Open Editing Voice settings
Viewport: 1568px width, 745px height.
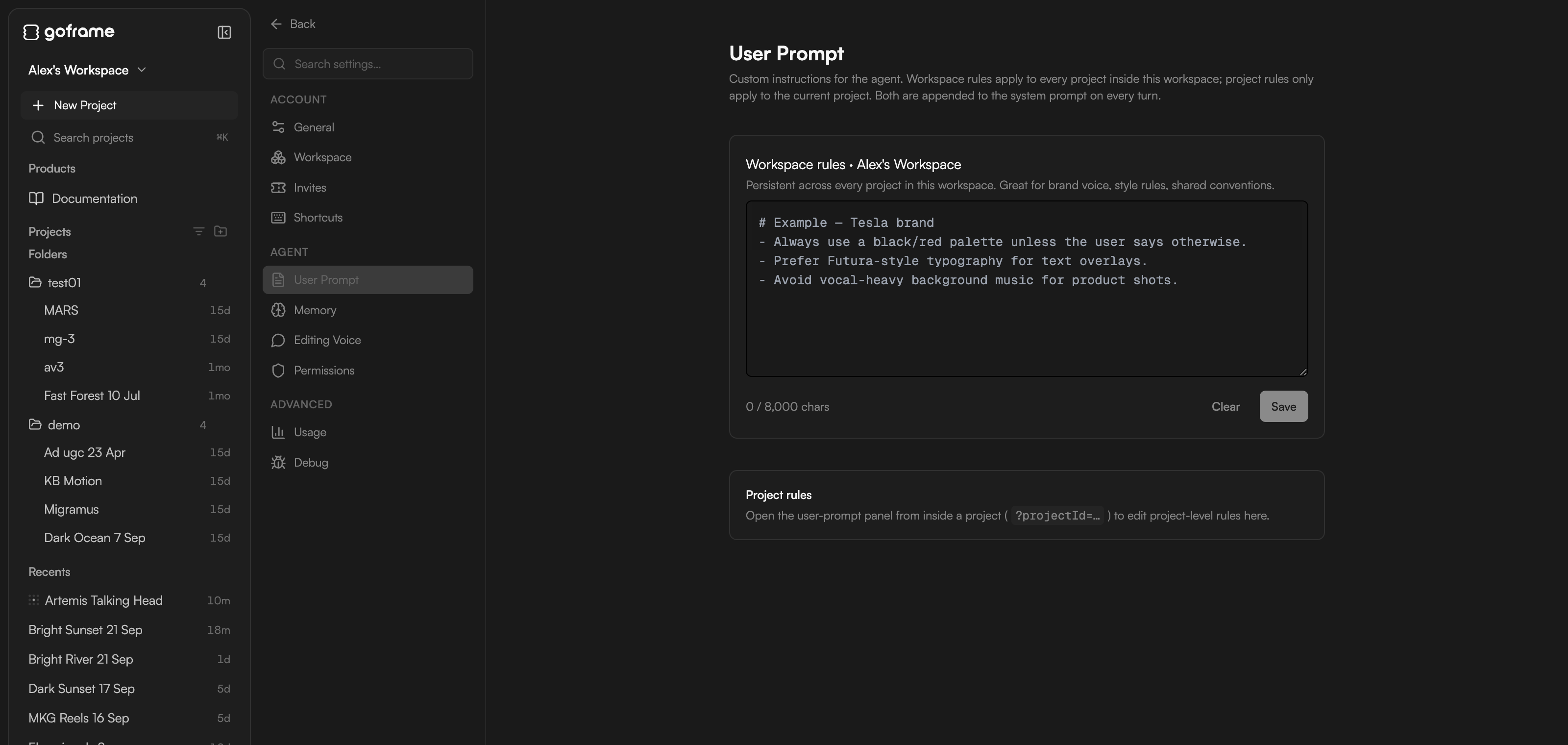pyautogui.click(x=367, y=340)
